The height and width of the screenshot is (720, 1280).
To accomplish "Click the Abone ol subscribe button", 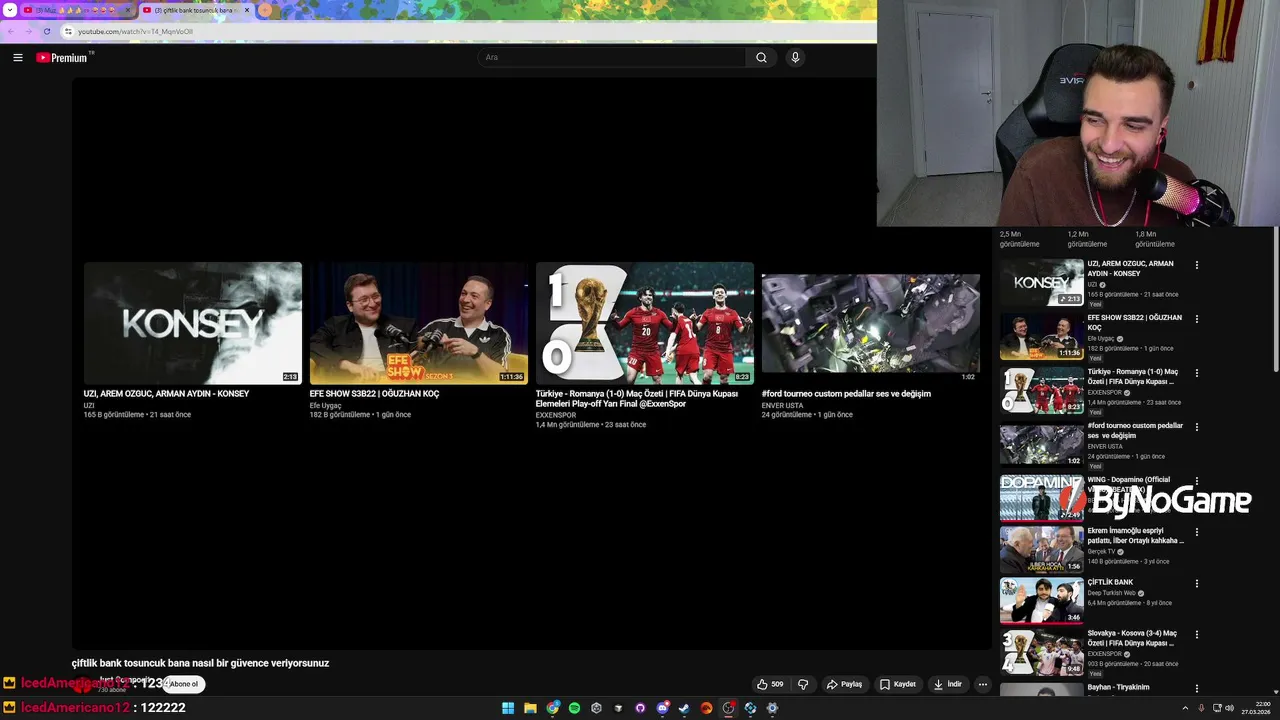I will 184,684.
